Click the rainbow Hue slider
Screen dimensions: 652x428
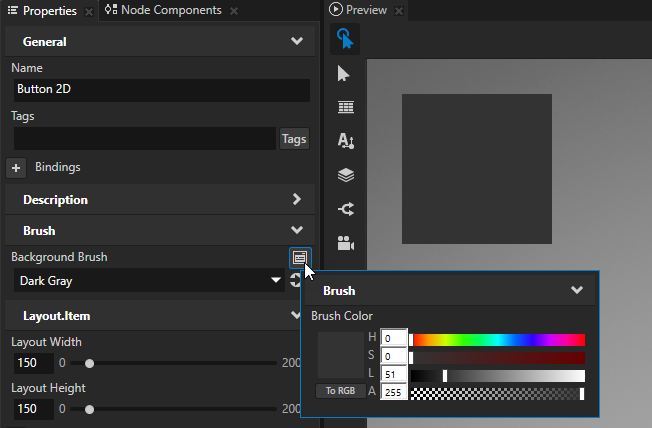tap(497, 340)
